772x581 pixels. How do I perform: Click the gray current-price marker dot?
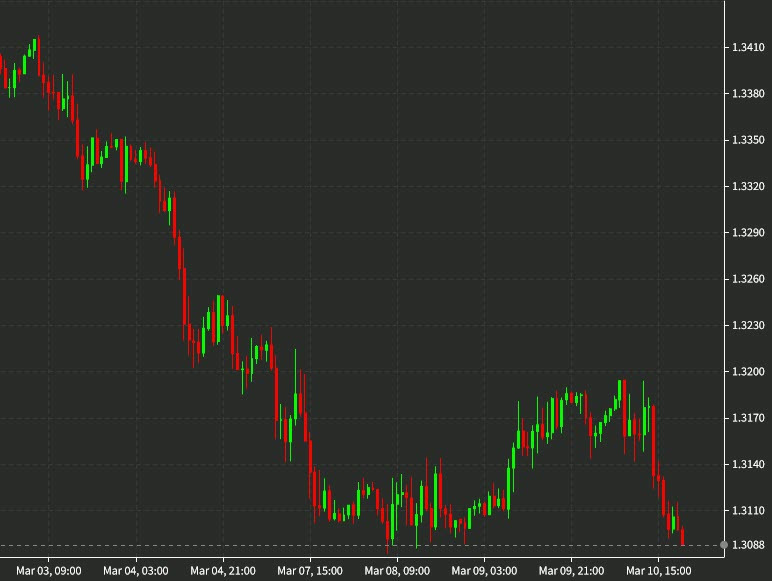click(x=724, y=545)
